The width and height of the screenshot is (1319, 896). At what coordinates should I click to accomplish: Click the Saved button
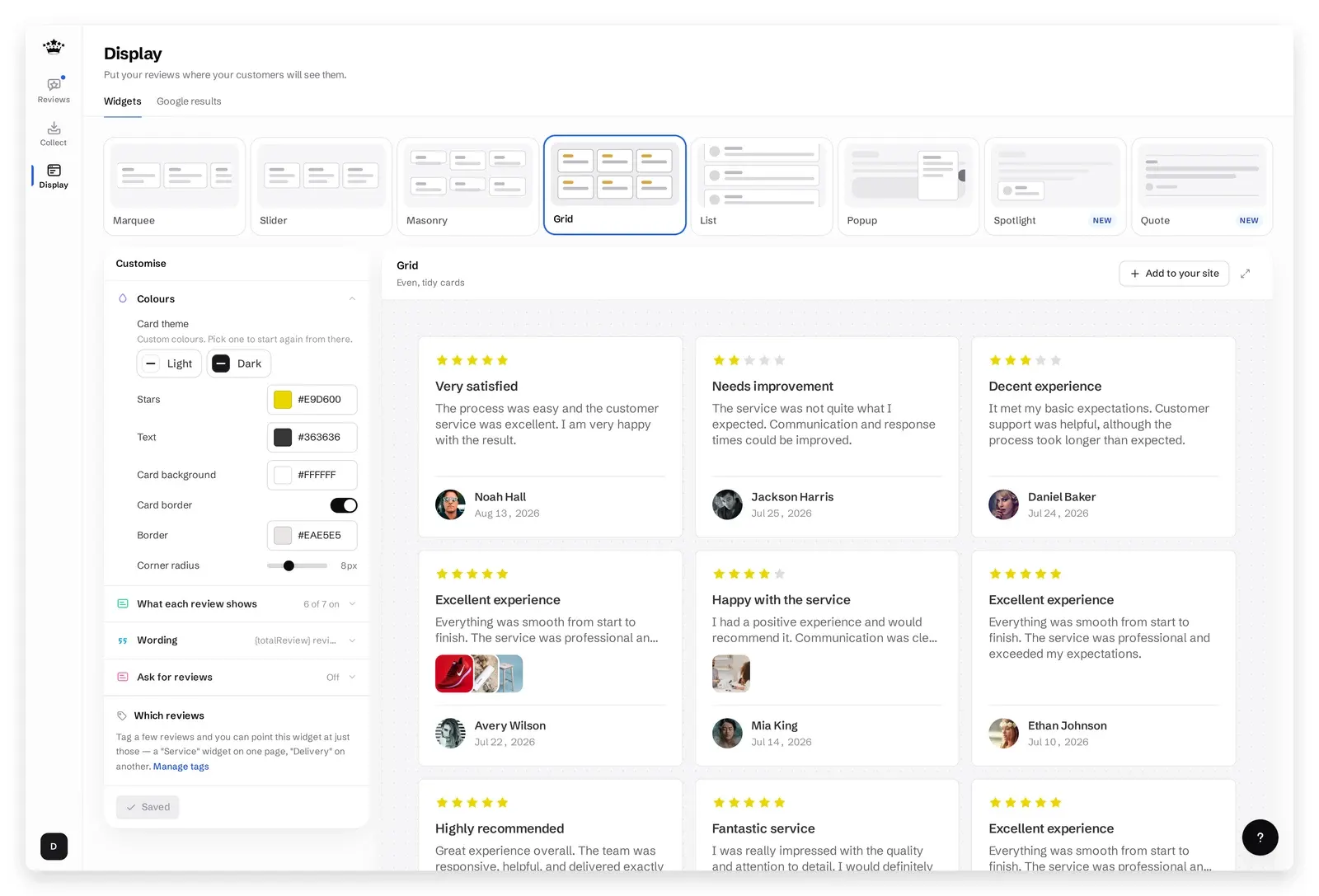pyautogui.click(x=148, y=807)
